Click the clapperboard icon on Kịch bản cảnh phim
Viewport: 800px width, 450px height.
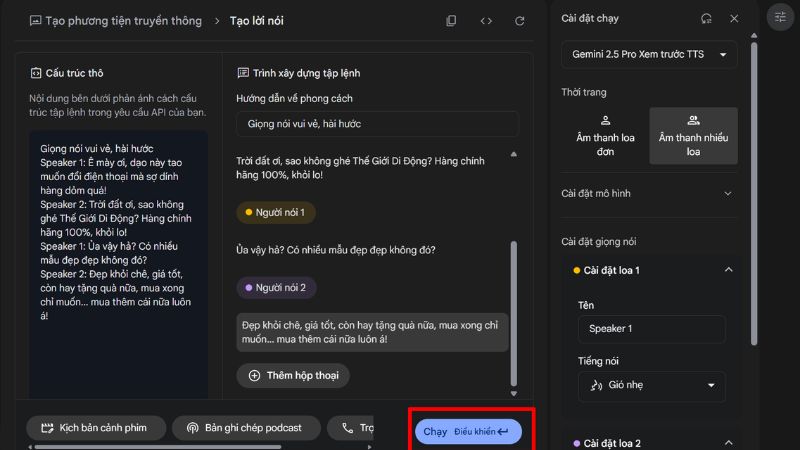[x=47, y=428]
